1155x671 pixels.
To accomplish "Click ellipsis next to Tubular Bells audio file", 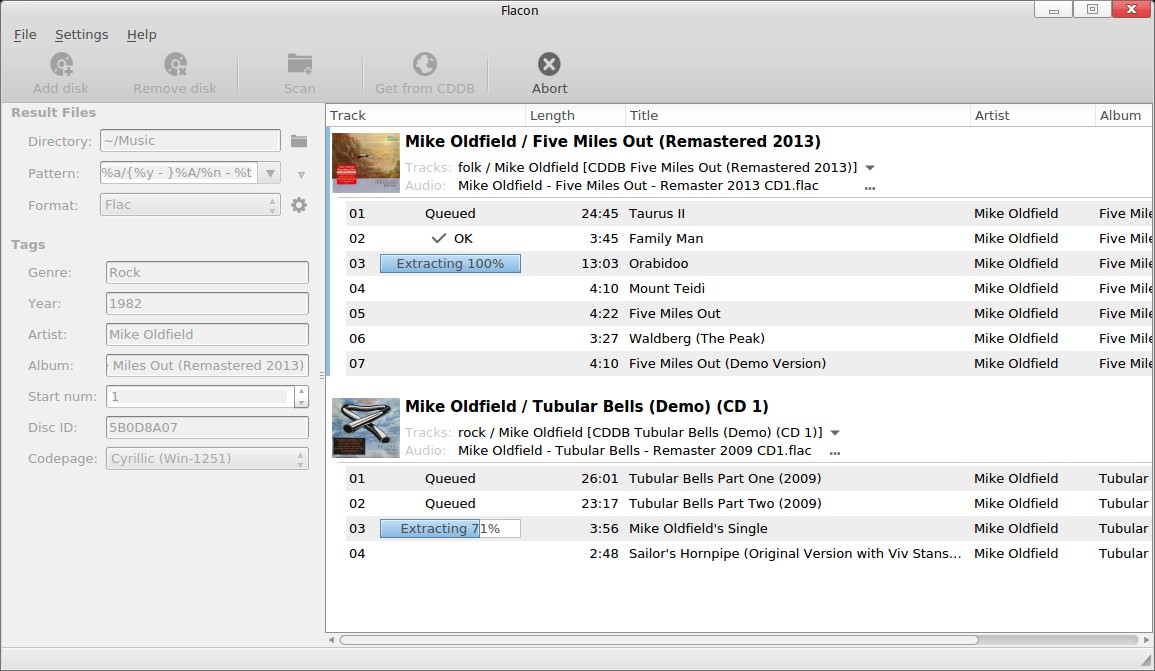I will coord(834,452).
